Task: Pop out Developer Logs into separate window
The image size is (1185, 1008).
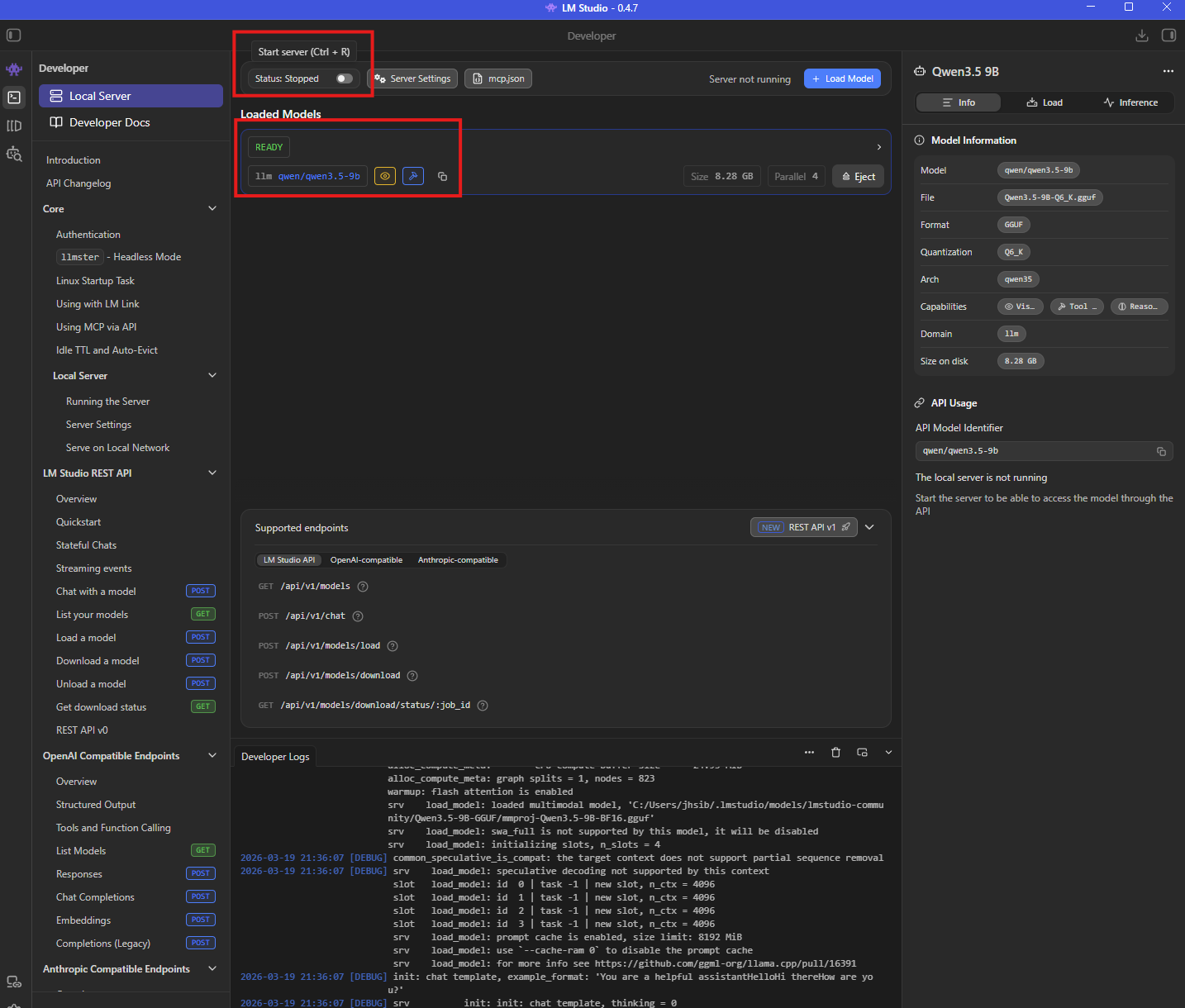Action: click(x=862, y=753)
